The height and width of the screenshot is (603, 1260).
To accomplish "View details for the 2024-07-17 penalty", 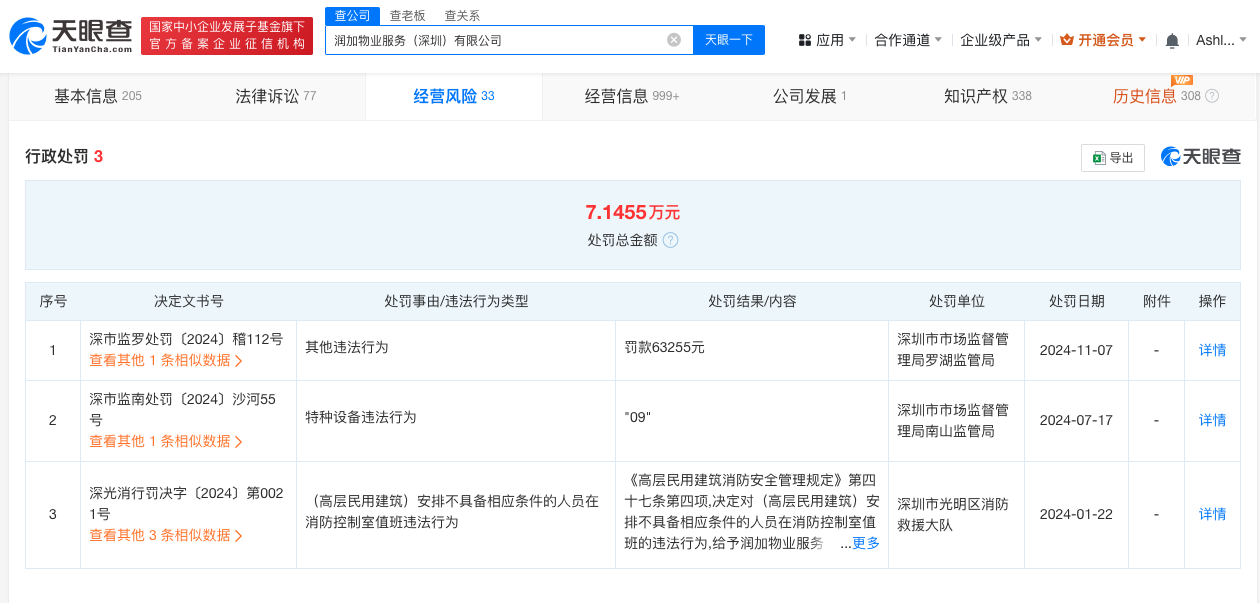I will 1212,420.
